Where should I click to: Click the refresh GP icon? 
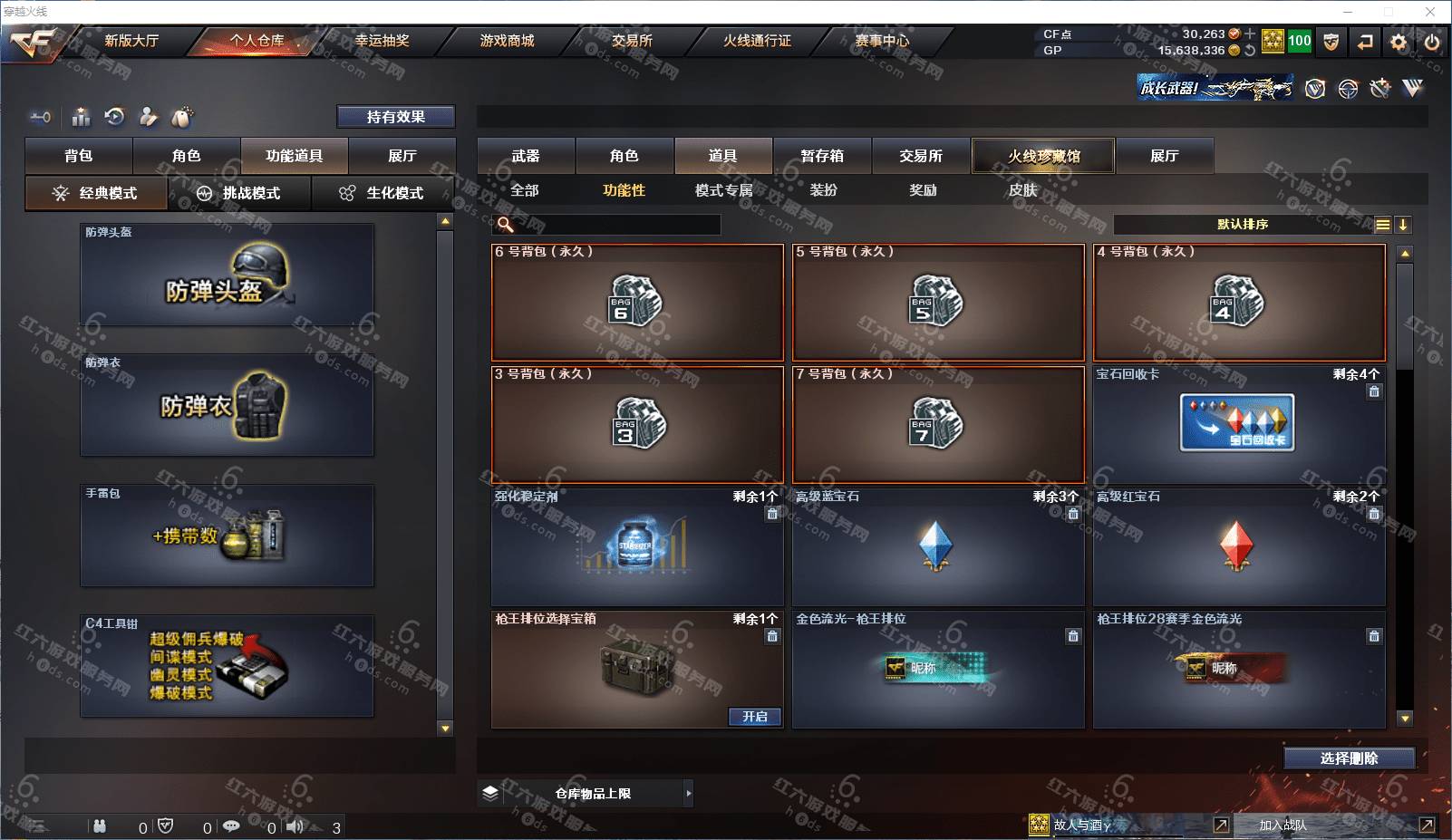[1250, 51]
